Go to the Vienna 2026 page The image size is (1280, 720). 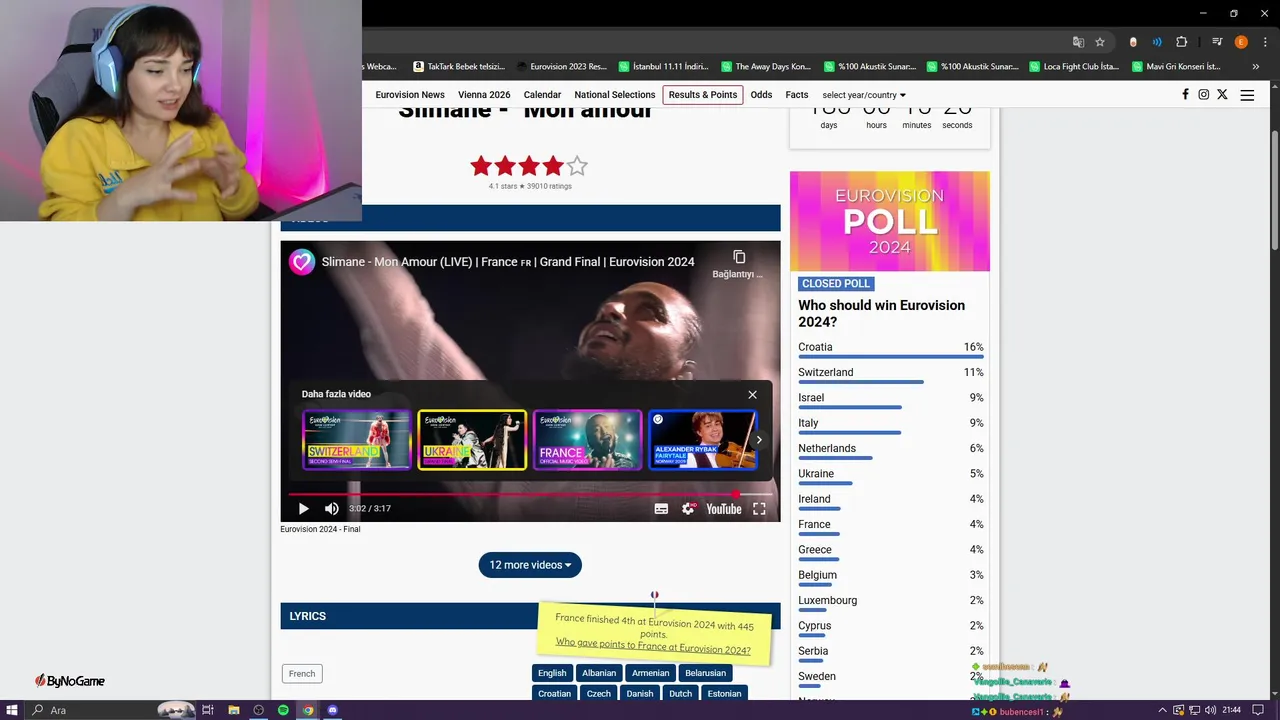point(484,95)
